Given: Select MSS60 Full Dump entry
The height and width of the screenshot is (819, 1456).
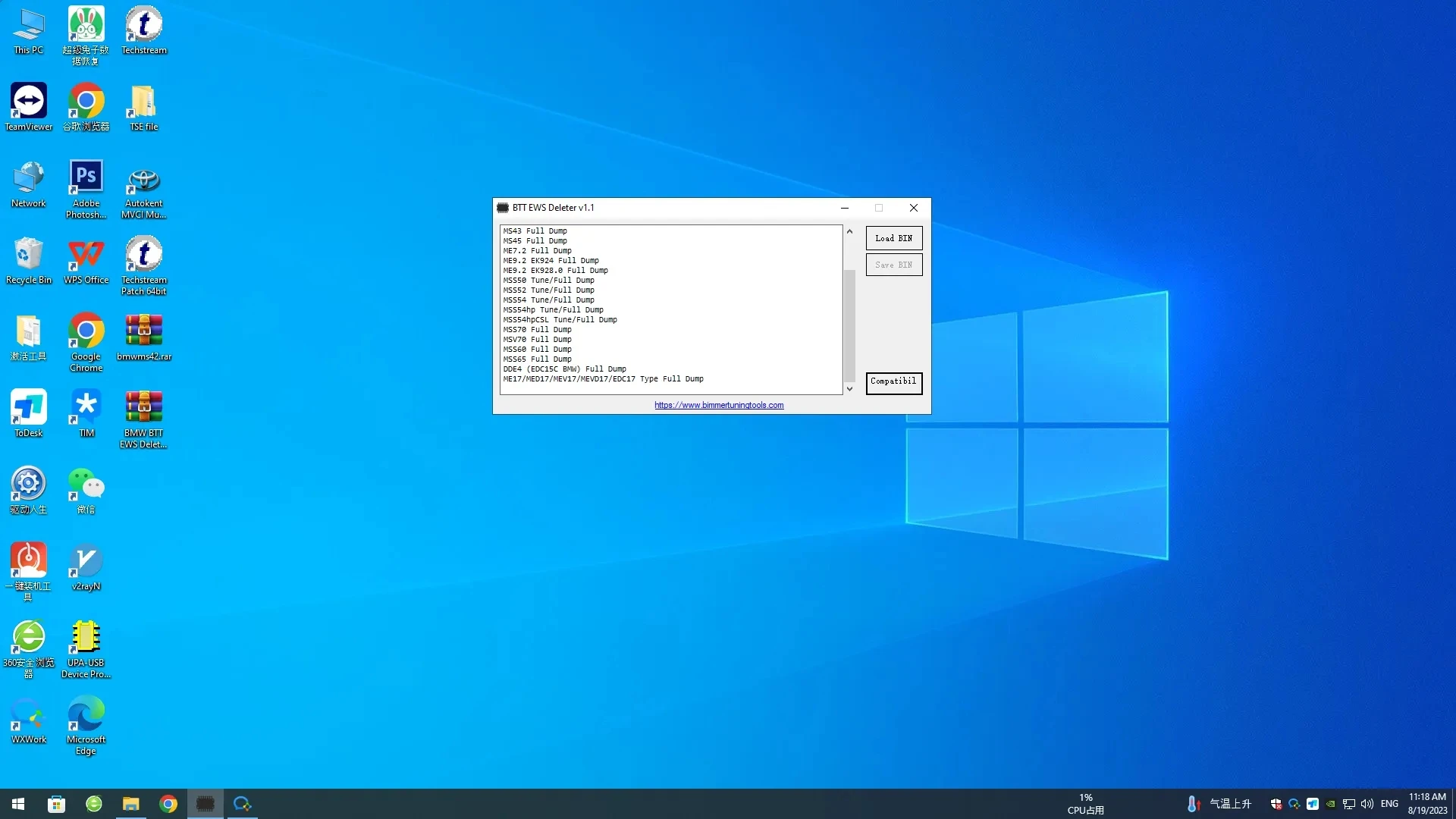Looking at the screenshot, I should (537, 349).
